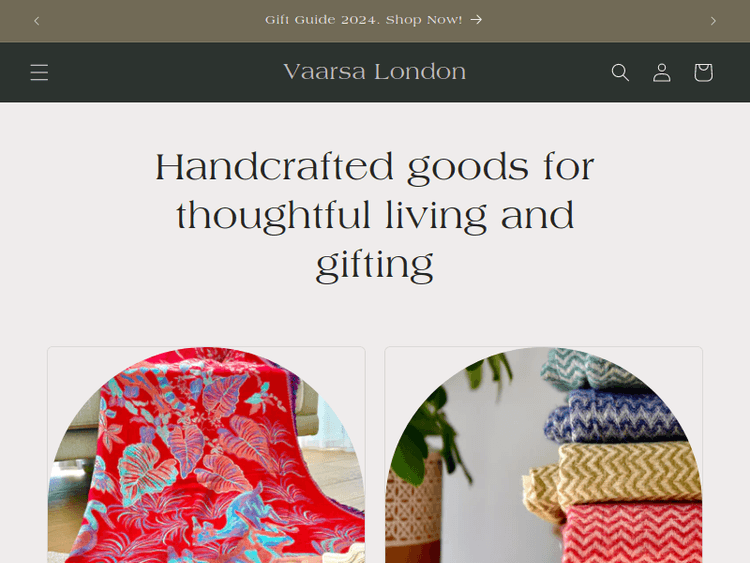Show next announcement with right chevron

click(713, 21)
